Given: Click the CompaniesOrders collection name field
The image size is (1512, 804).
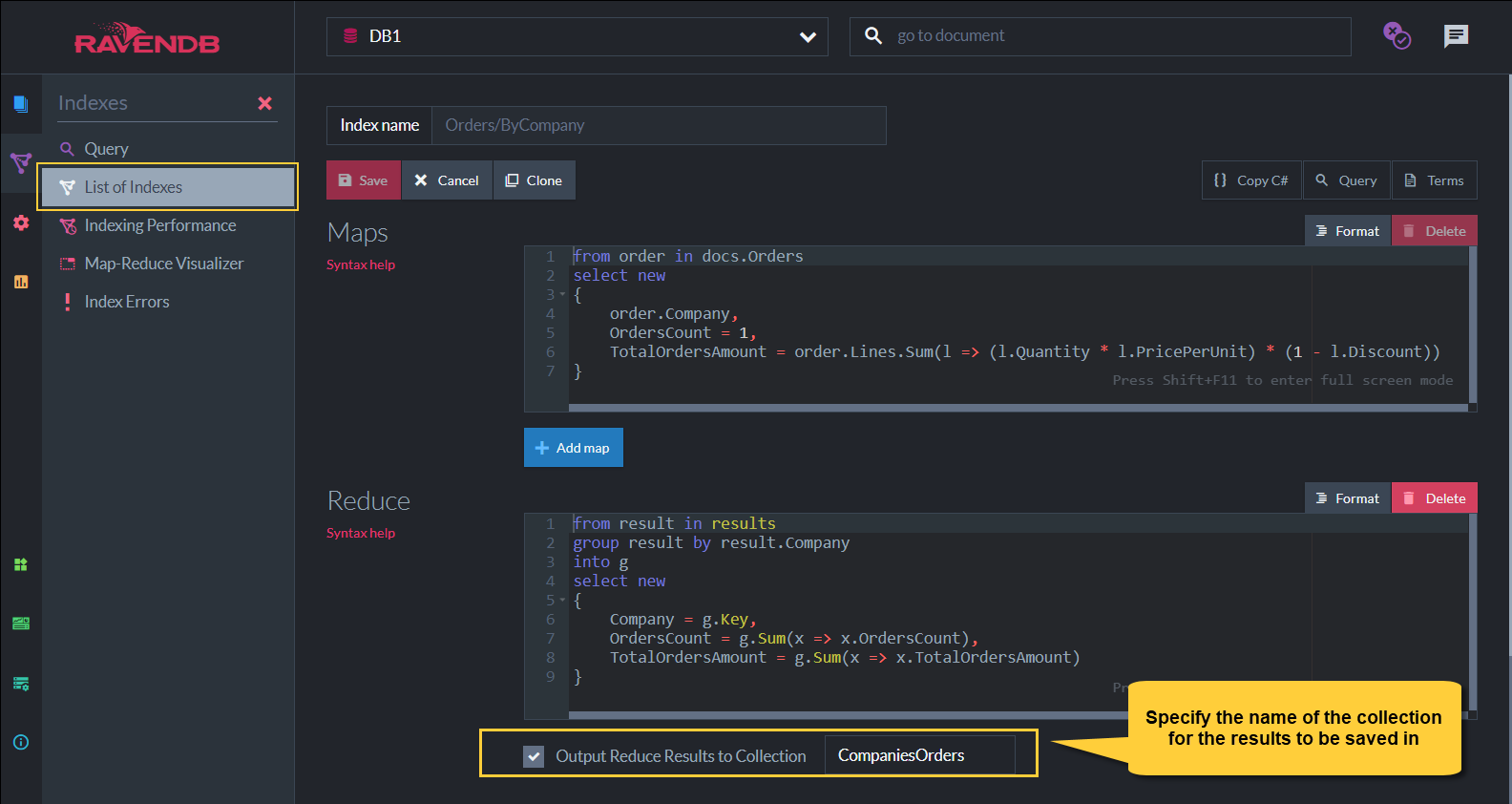Looking at the screenshot, I should (919, 755).
